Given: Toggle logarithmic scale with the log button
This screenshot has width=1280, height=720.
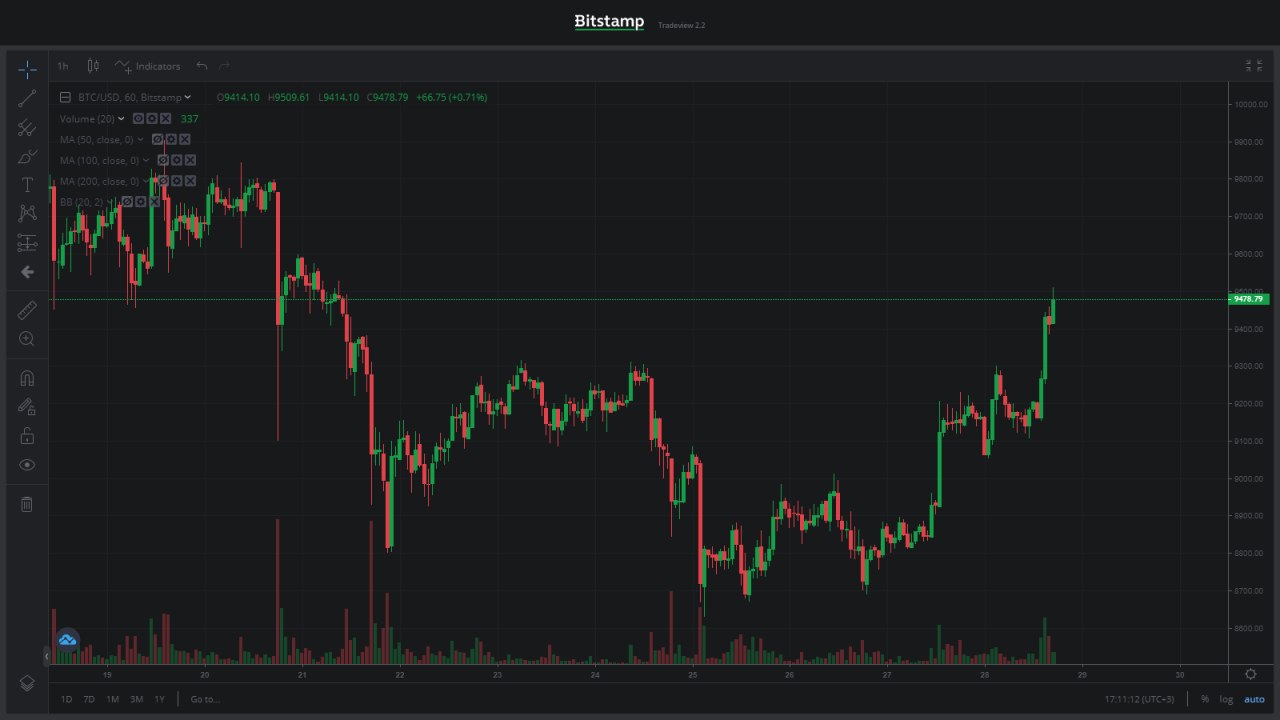Looking at the screenshot, I should tap(1226, 699).
